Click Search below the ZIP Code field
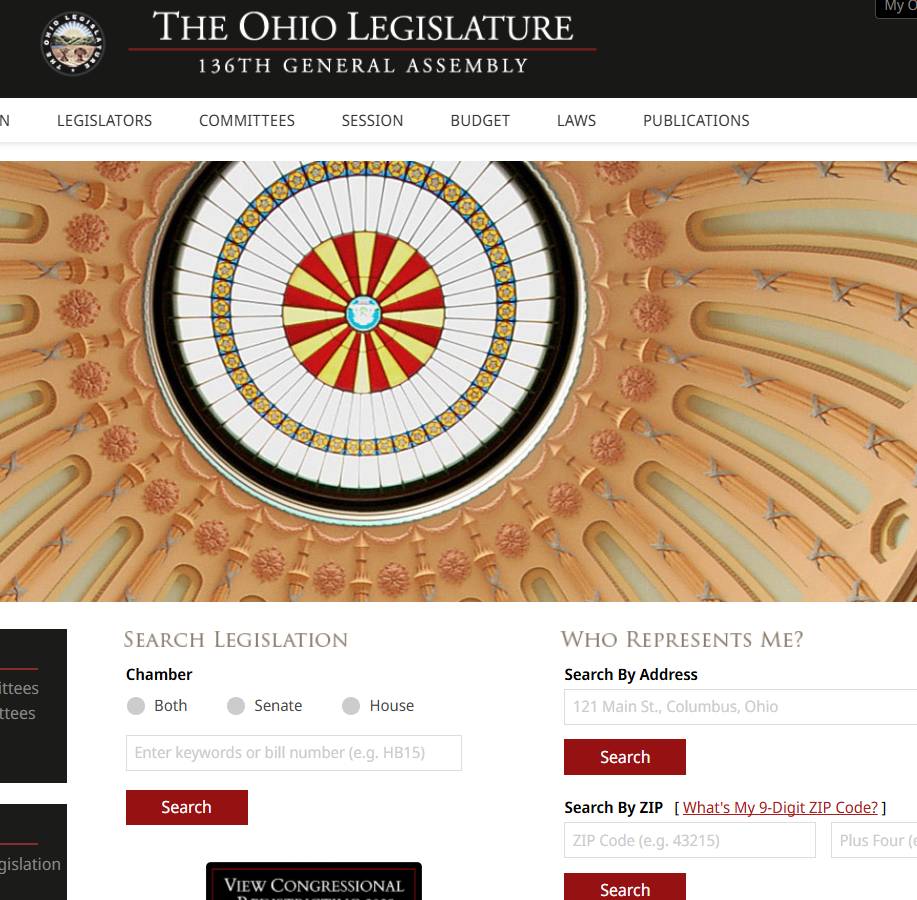 (x=625, y=888)
